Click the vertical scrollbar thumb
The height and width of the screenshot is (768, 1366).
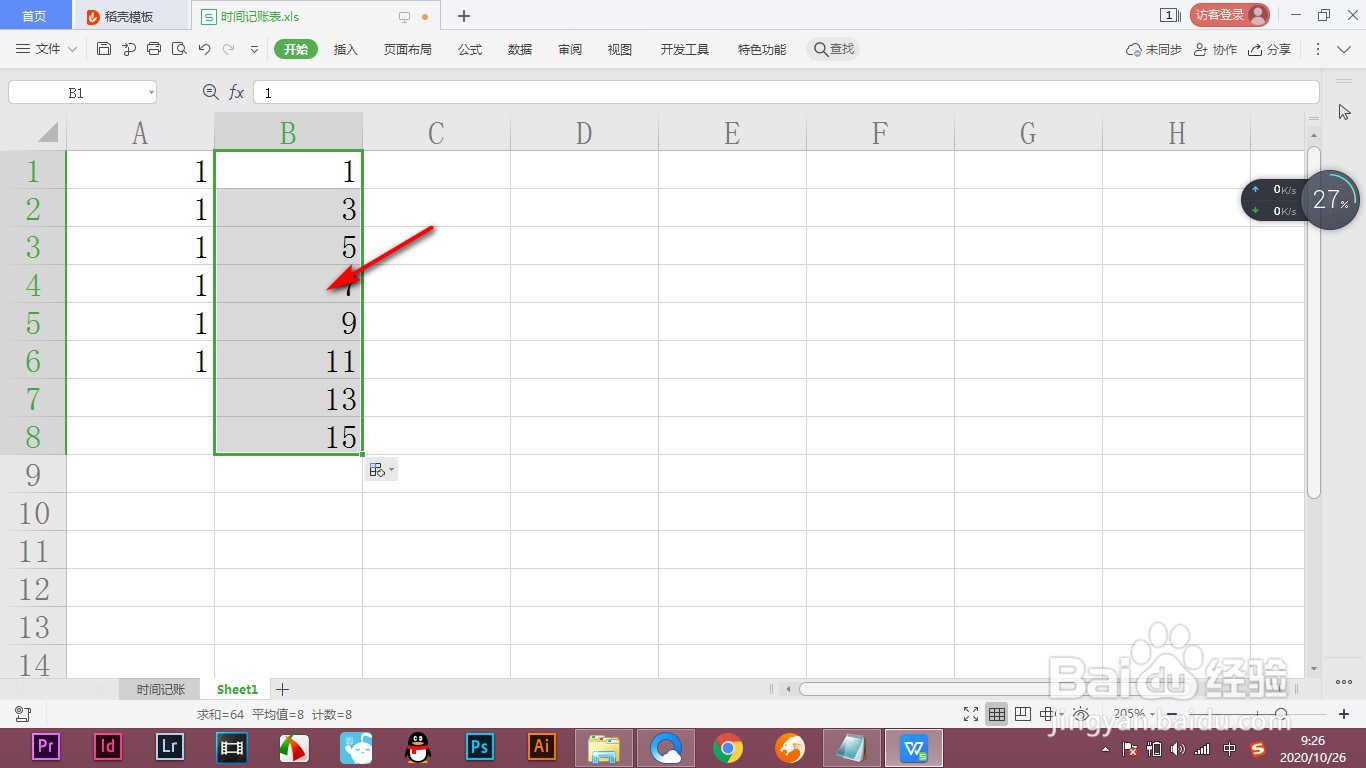1314,322
